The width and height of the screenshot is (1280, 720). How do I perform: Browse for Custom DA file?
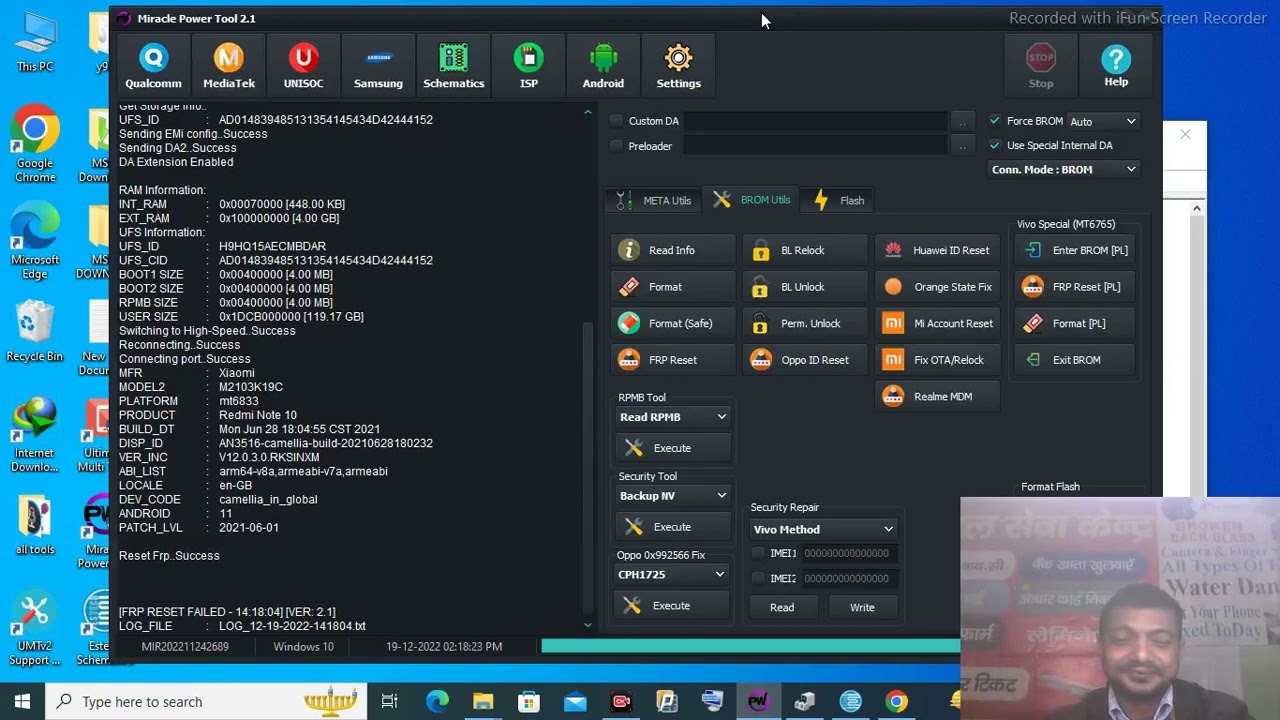click(962, 121)
